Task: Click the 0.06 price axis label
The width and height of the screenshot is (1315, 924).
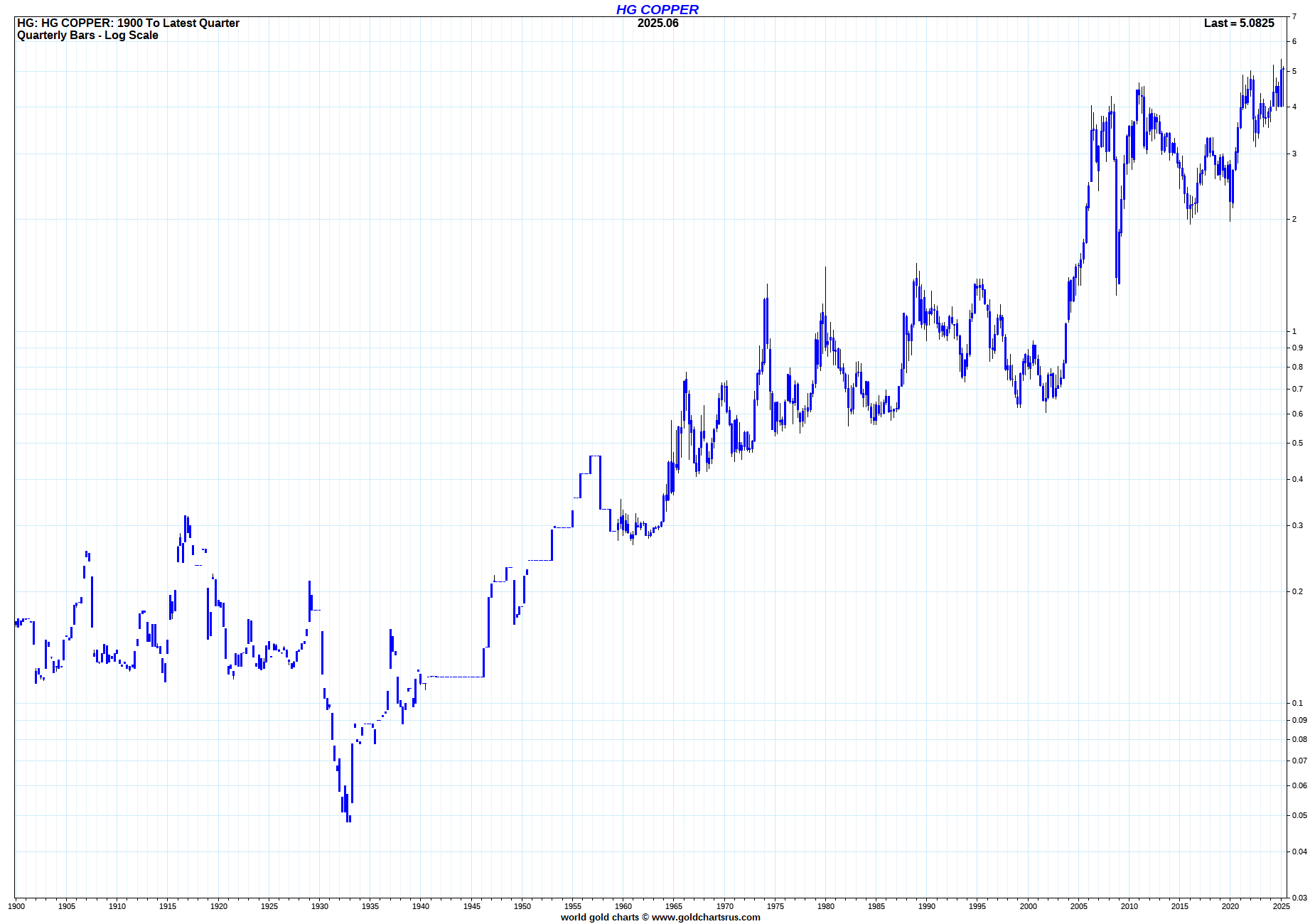Action: [1299, 785]
